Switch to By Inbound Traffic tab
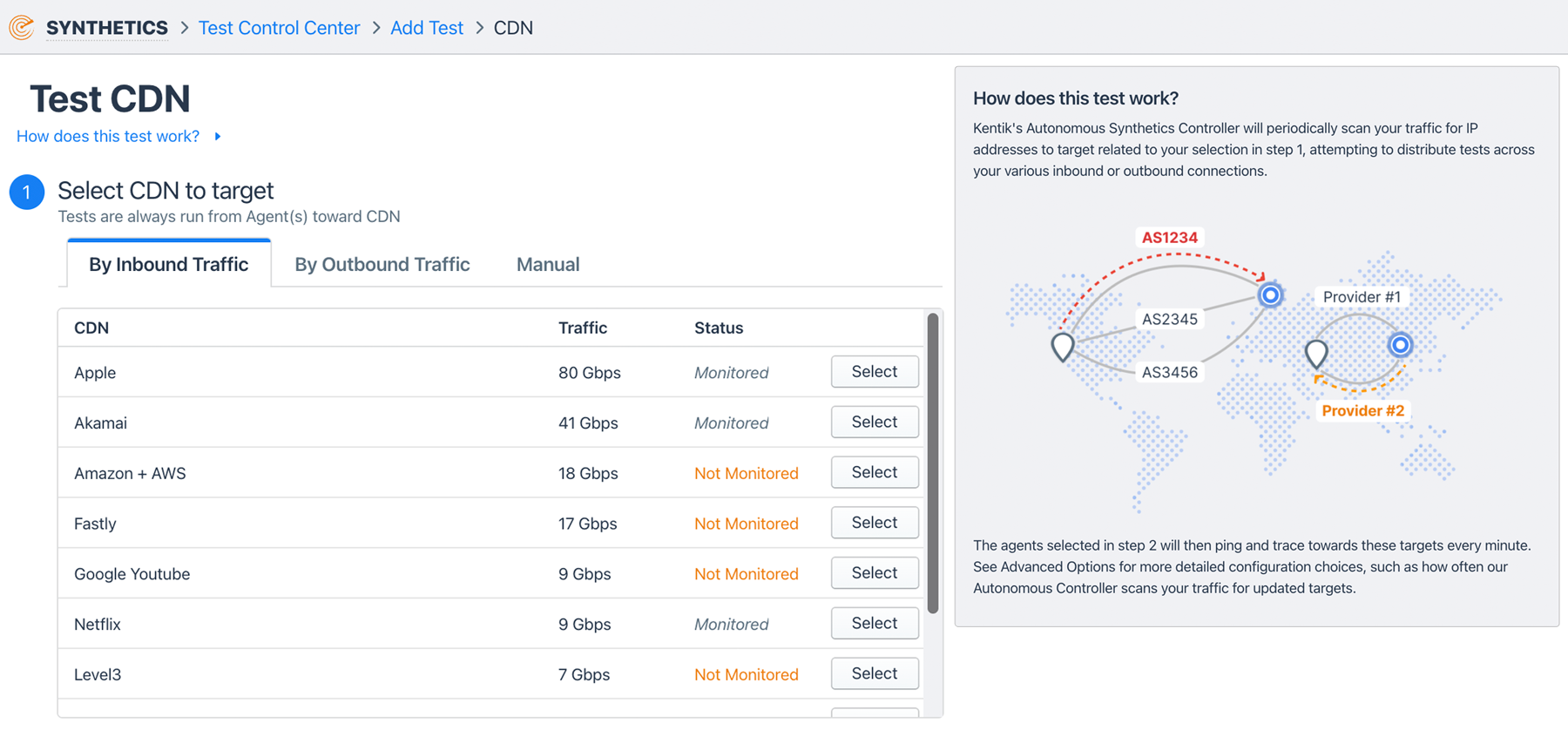This screenshot has height=730, width=1568. 169,264
